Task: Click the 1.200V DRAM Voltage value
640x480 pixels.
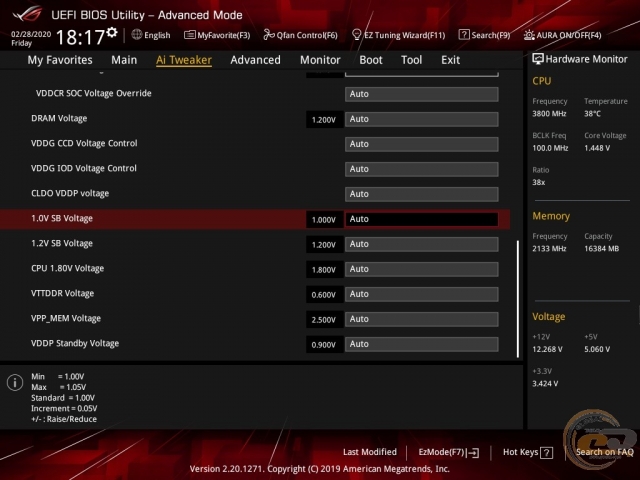Action: [x=324, y=120]
